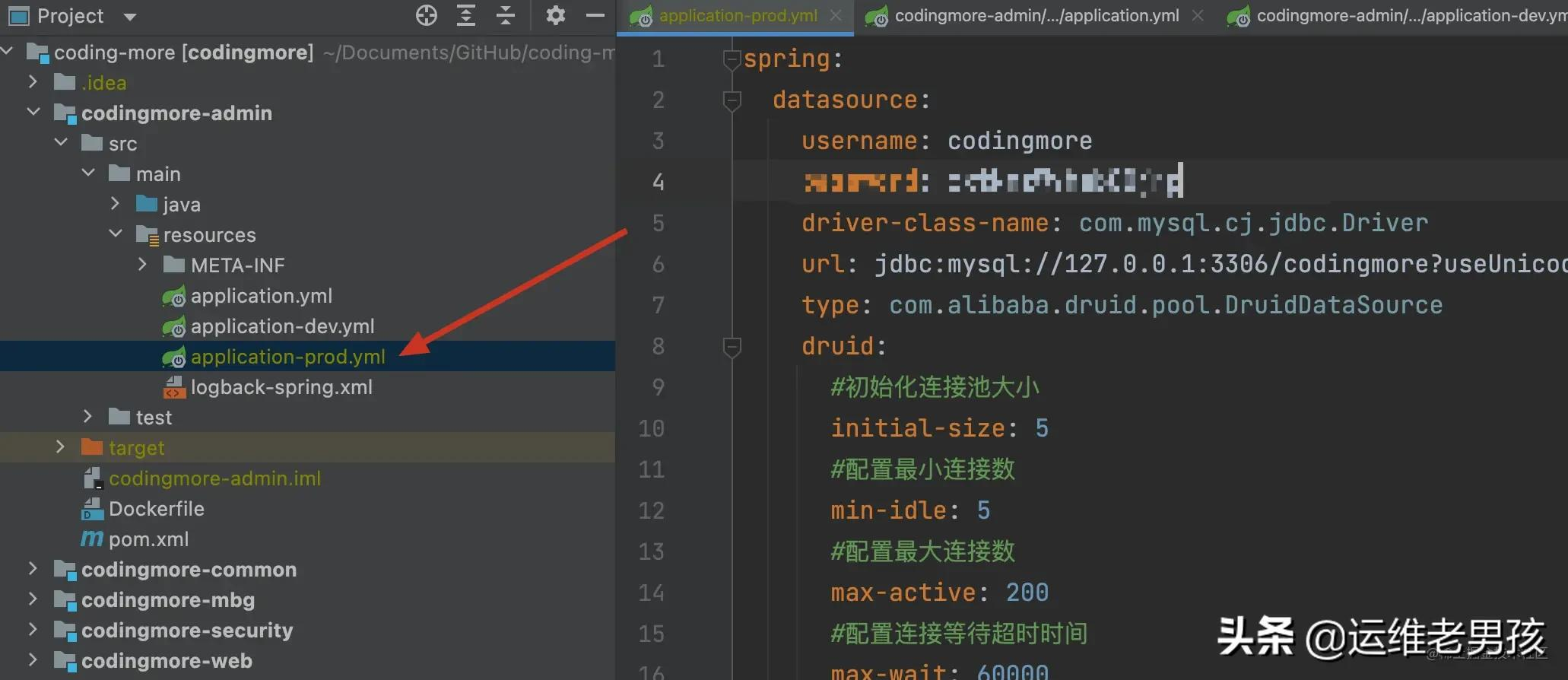Collapse the main folder
Viewport: 1568px width, 680px height.
88,173
